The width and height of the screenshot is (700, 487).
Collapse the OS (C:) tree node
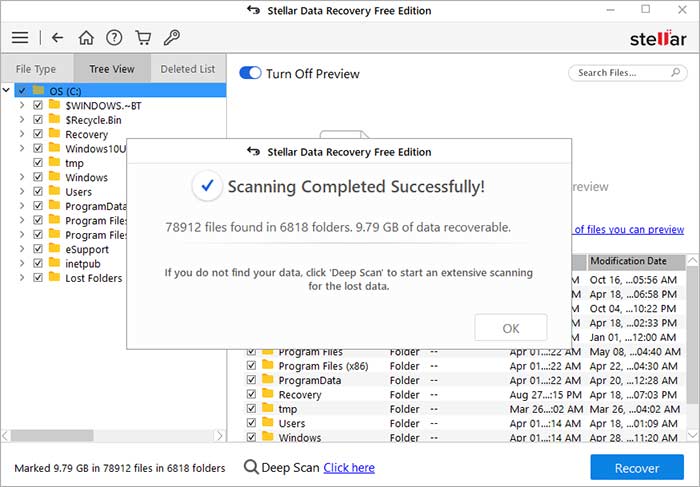tap(6, 91)
